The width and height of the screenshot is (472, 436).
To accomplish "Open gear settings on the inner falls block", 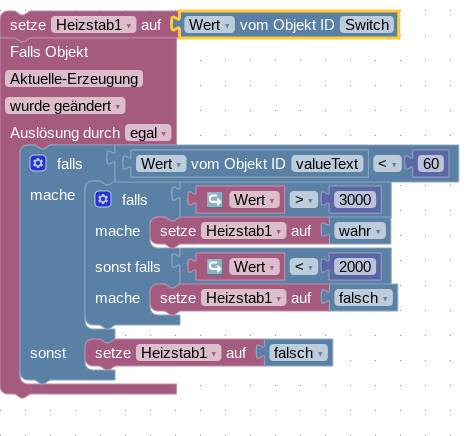I will [x=103, y=199].
